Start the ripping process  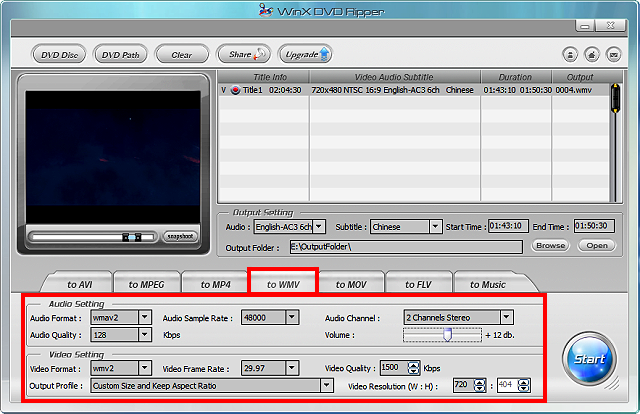[589, 359]
